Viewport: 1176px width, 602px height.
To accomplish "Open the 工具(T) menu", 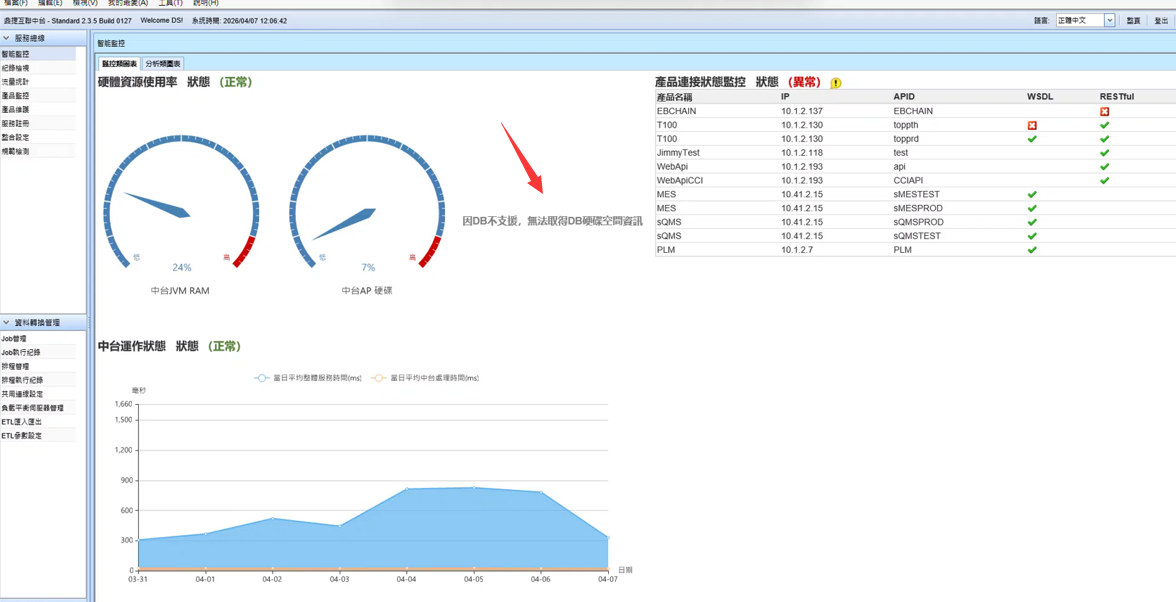I will click(170, 3).
